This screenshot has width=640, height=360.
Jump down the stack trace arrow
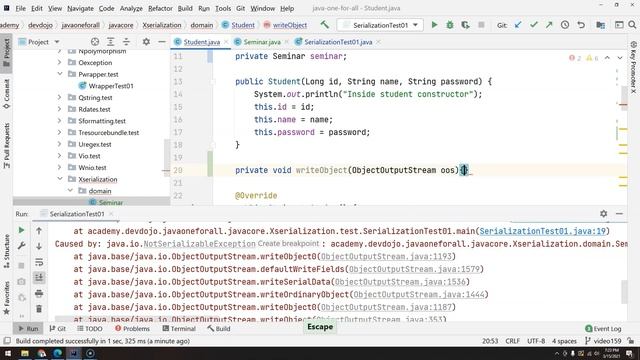(x=39, y=246)
